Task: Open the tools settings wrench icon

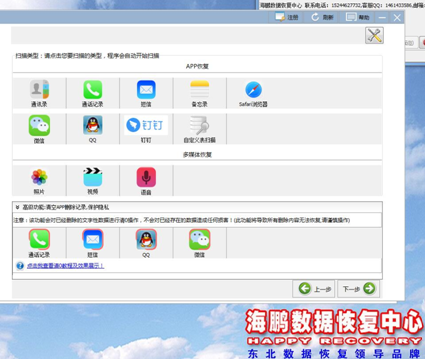Action: pos(374,35)
